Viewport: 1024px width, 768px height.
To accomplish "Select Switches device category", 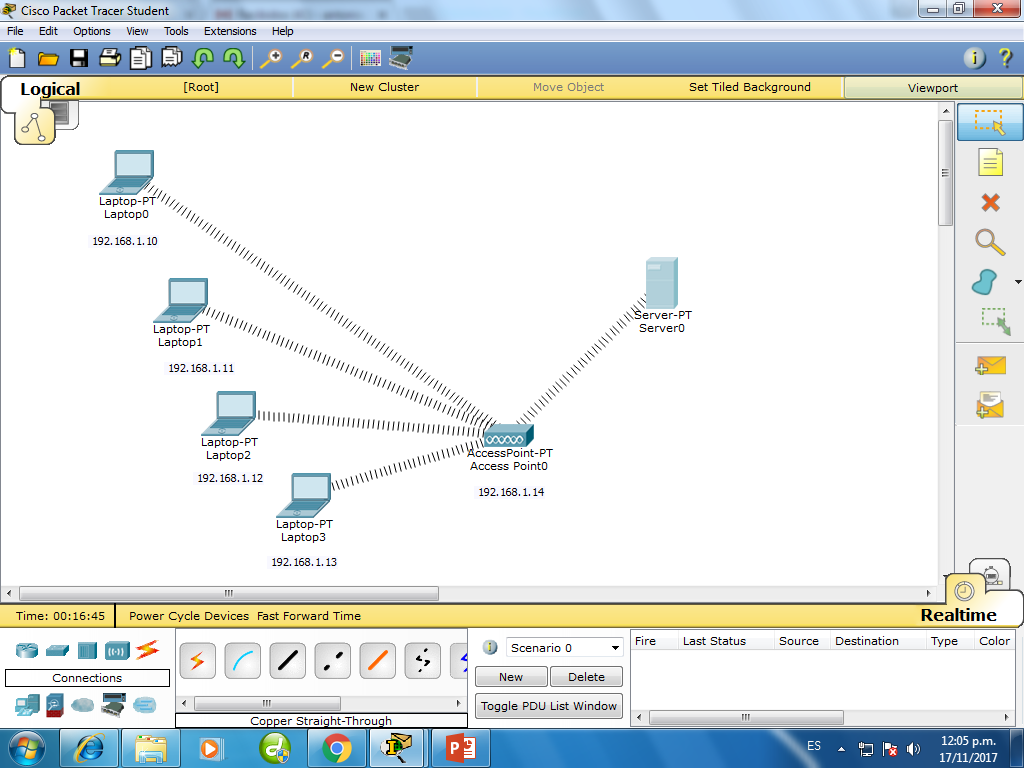I will tap(57, 650).
